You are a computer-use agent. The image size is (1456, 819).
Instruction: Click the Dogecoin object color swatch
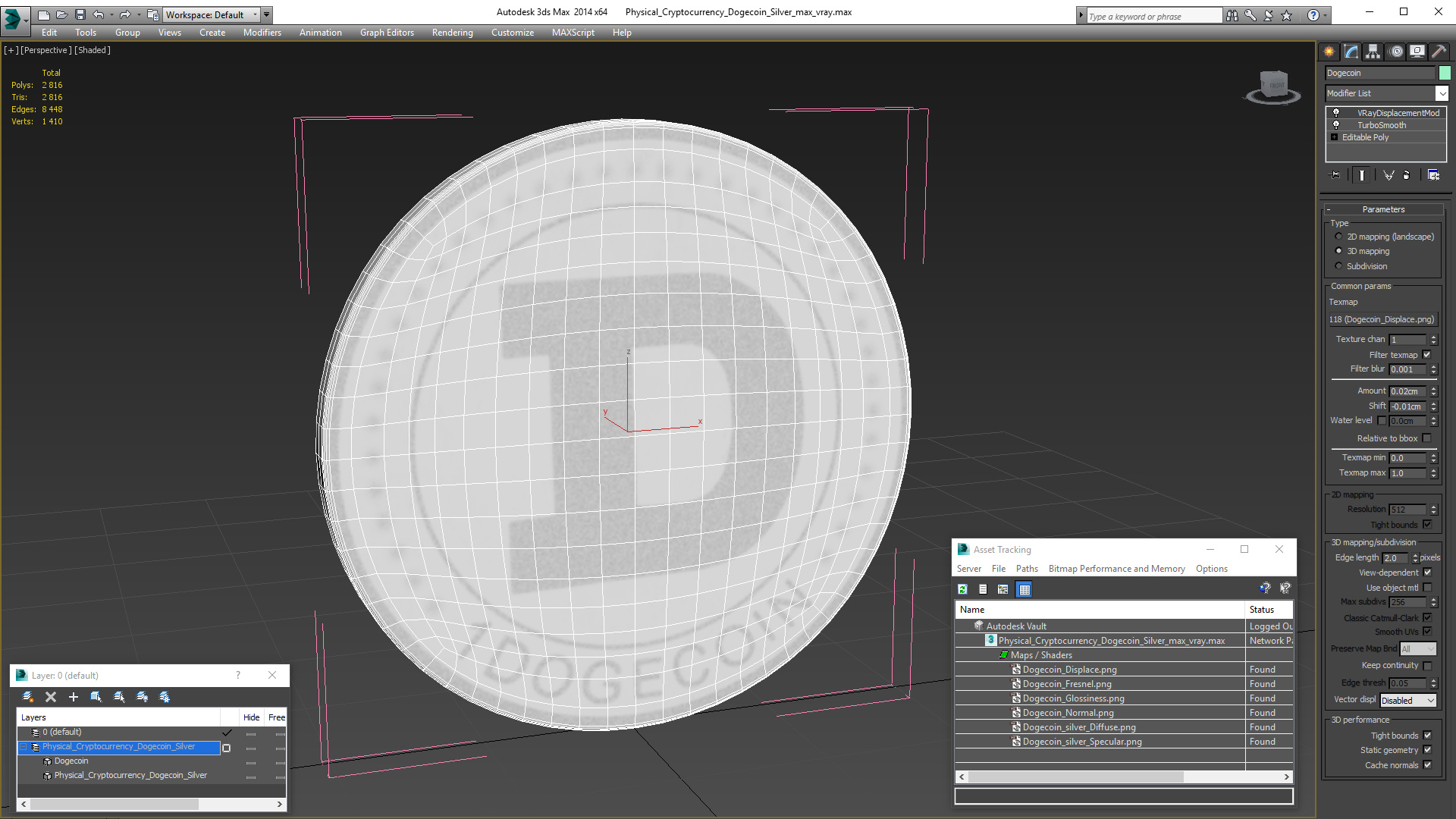1445,73
